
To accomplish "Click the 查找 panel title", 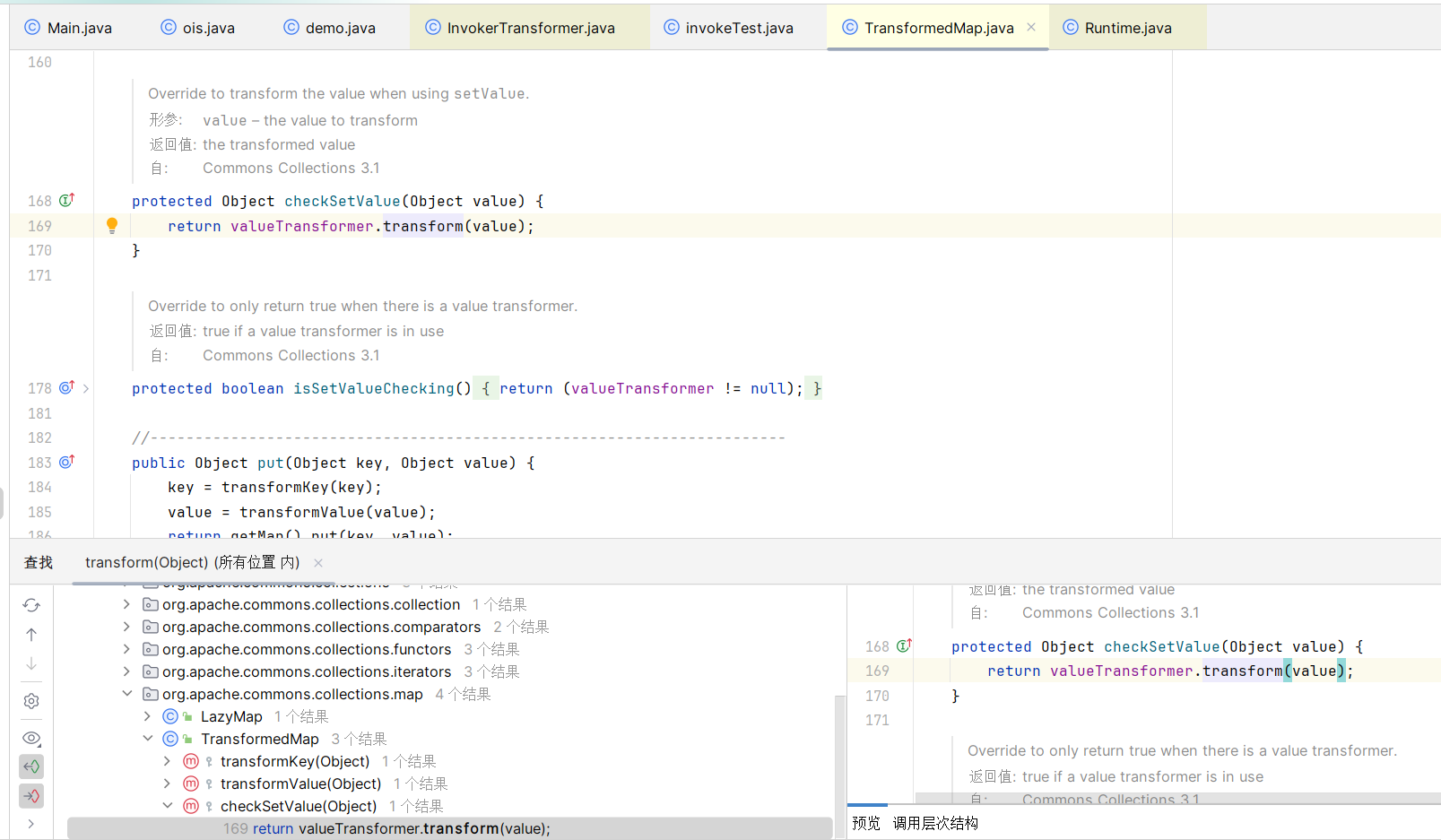I will coord(39,562).
